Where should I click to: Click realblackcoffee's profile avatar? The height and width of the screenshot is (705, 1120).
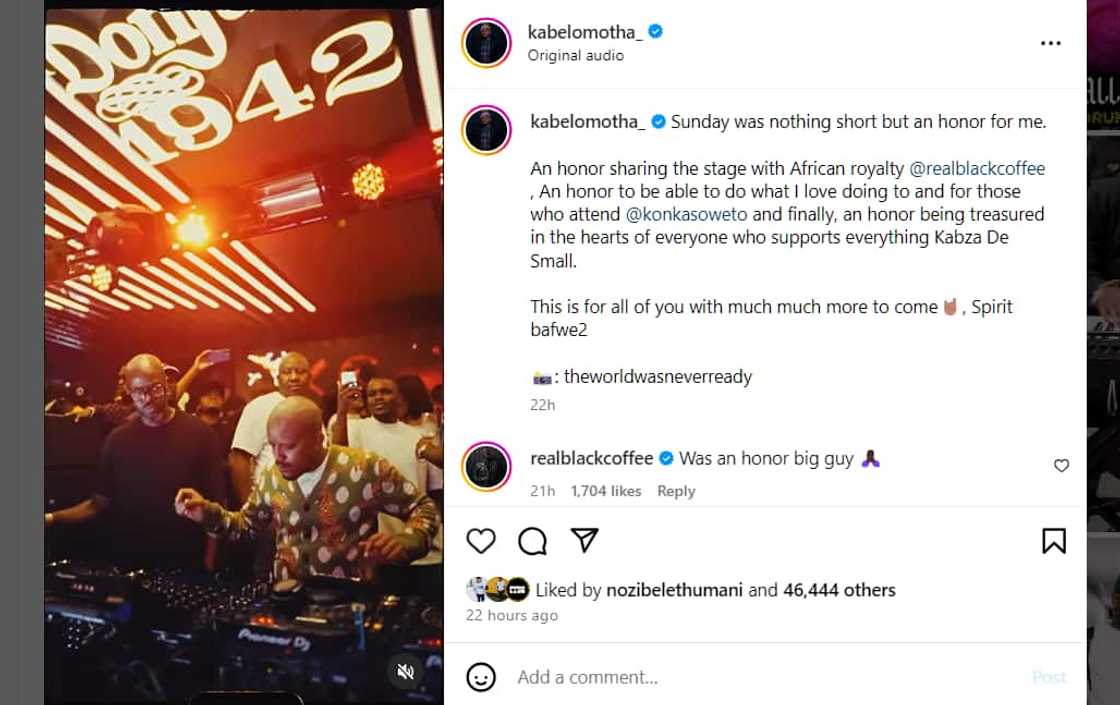(487, 462)
